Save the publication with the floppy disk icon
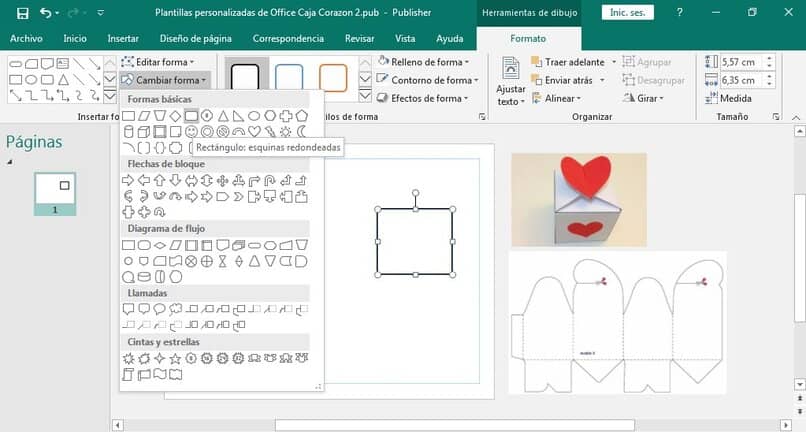 pos(22,13)
